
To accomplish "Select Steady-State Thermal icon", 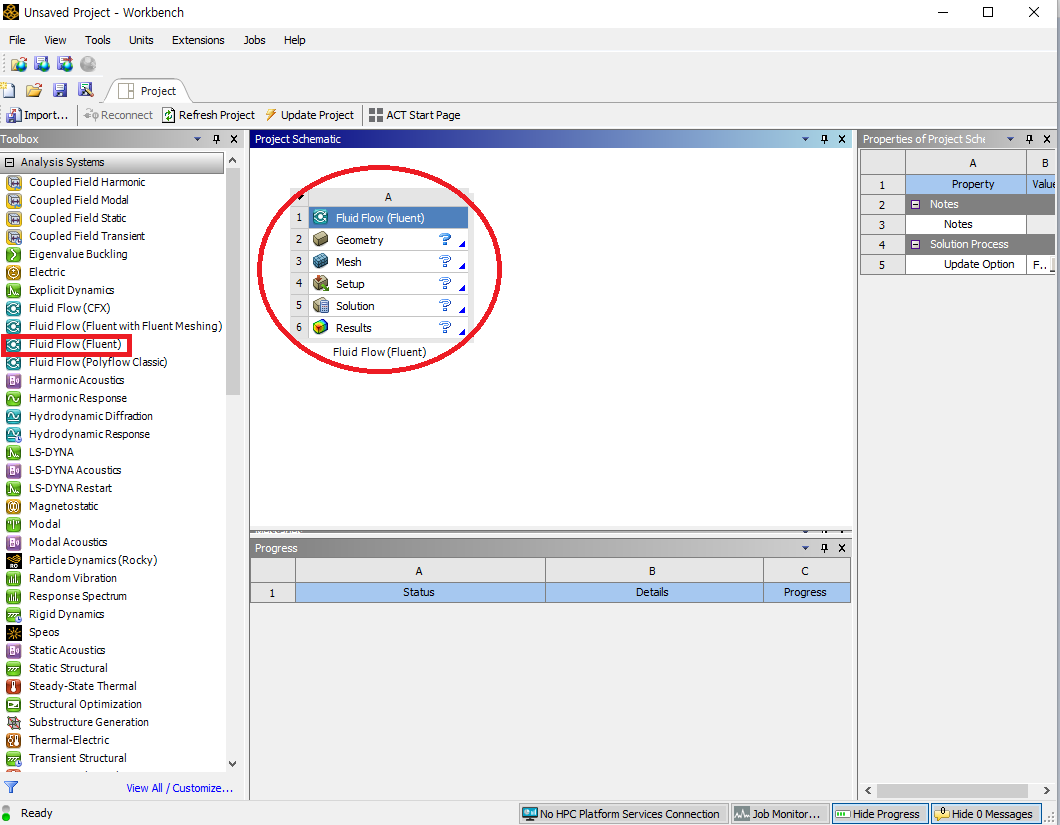I will click(14, 686).
